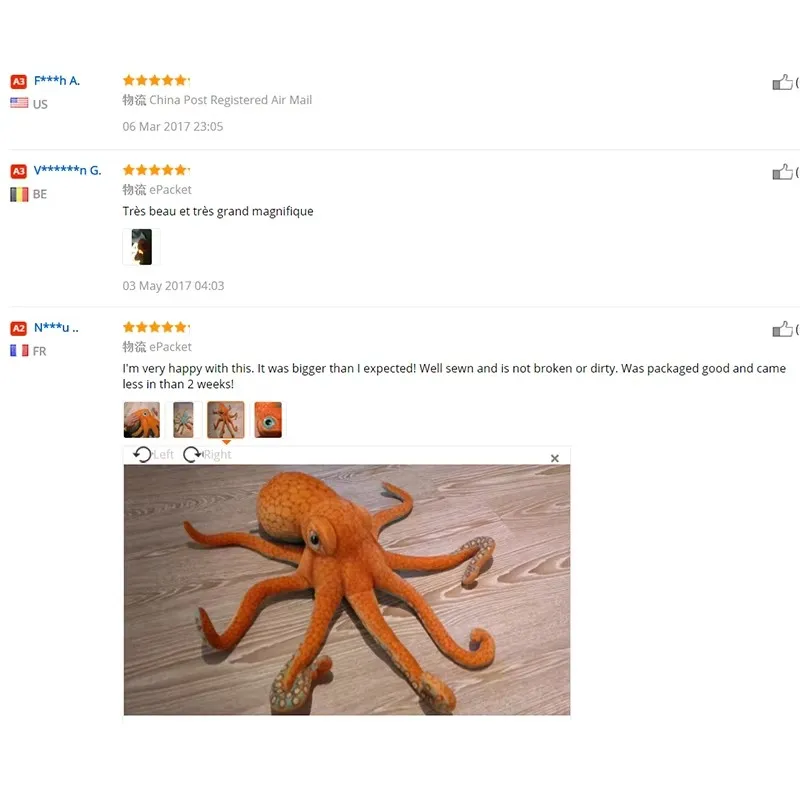View first octopus thumbnail in N***u's review

coord(142,420)
